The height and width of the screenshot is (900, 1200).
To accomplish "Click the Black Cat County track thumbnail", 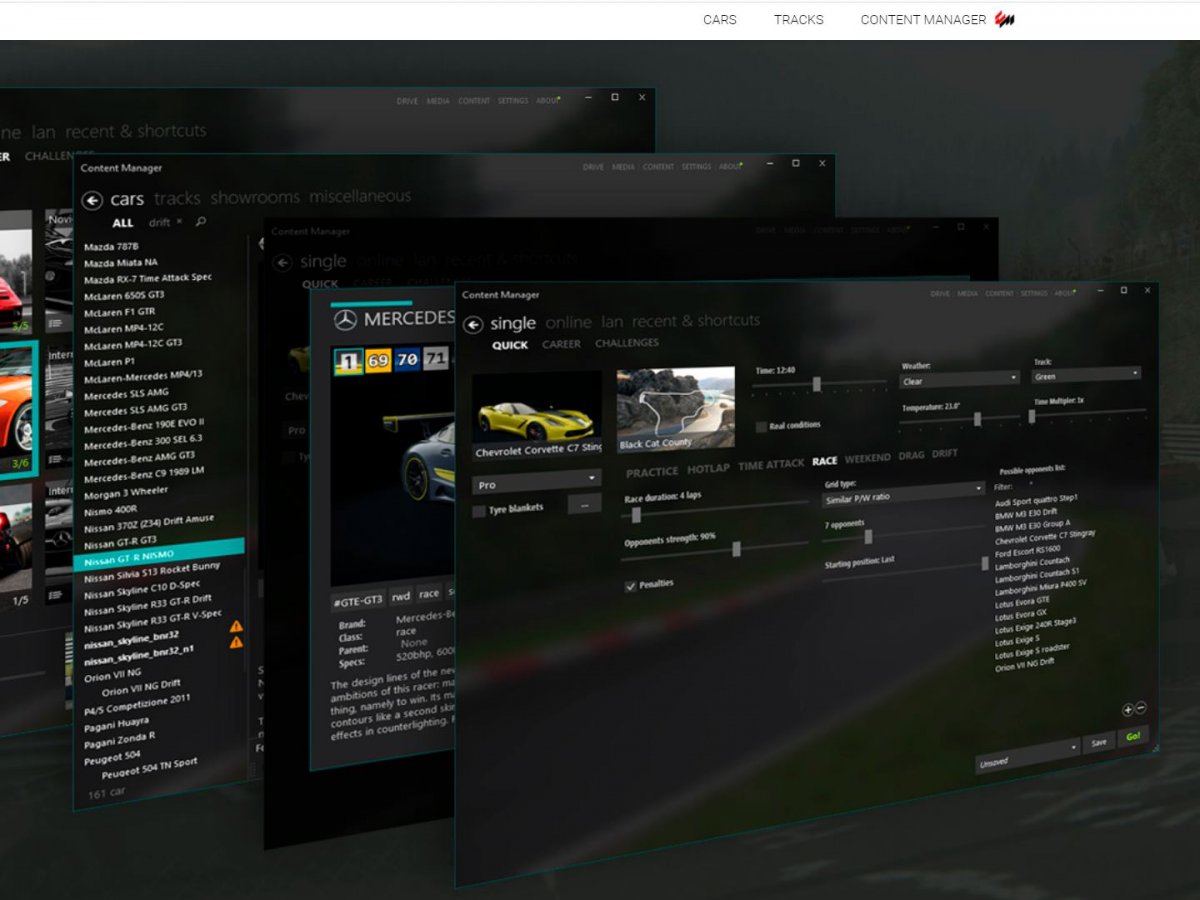I will [676, 408].
